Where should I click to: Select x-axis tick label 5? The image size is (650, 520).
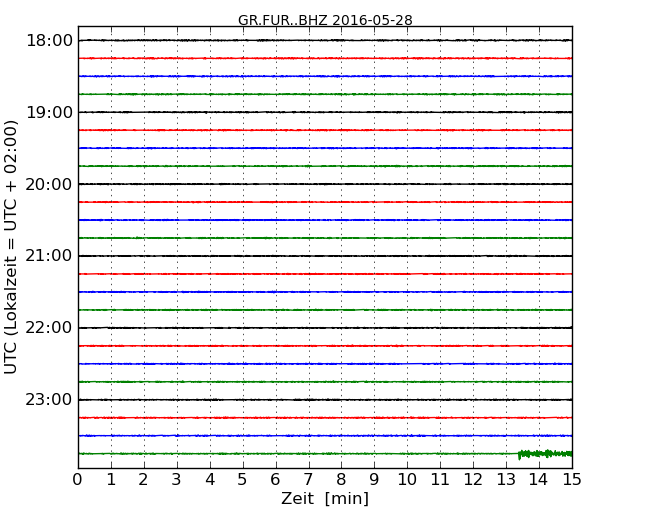(243, 479)
